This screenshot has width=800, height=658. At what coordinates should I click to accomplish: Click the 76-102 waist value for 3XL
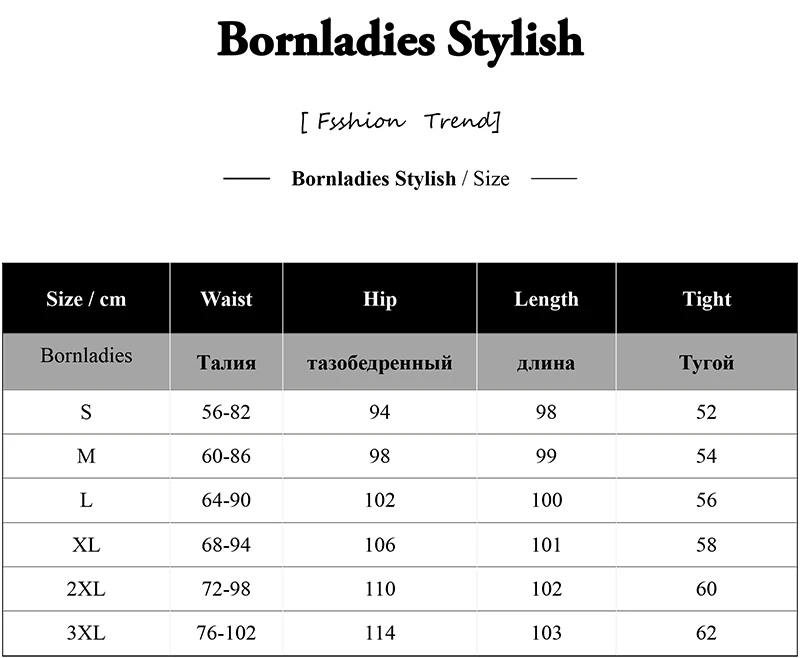click(x=226, y=633)
